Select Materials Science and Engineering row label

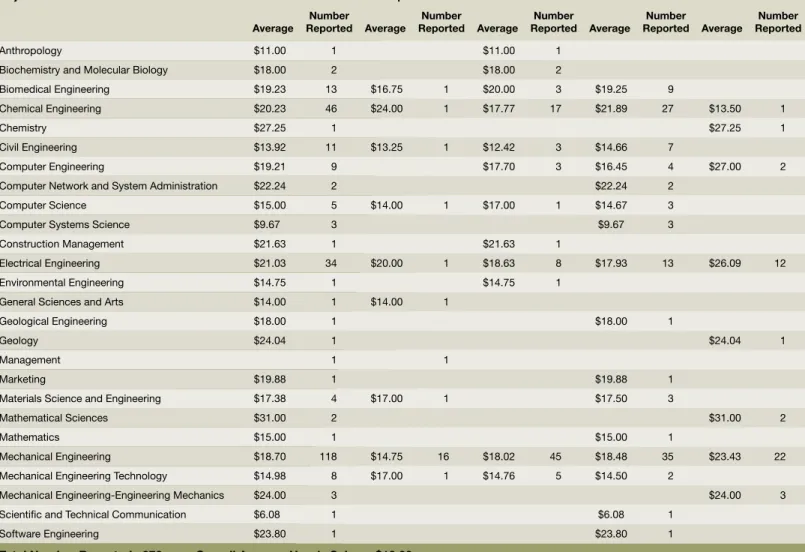tap(80, 398)
